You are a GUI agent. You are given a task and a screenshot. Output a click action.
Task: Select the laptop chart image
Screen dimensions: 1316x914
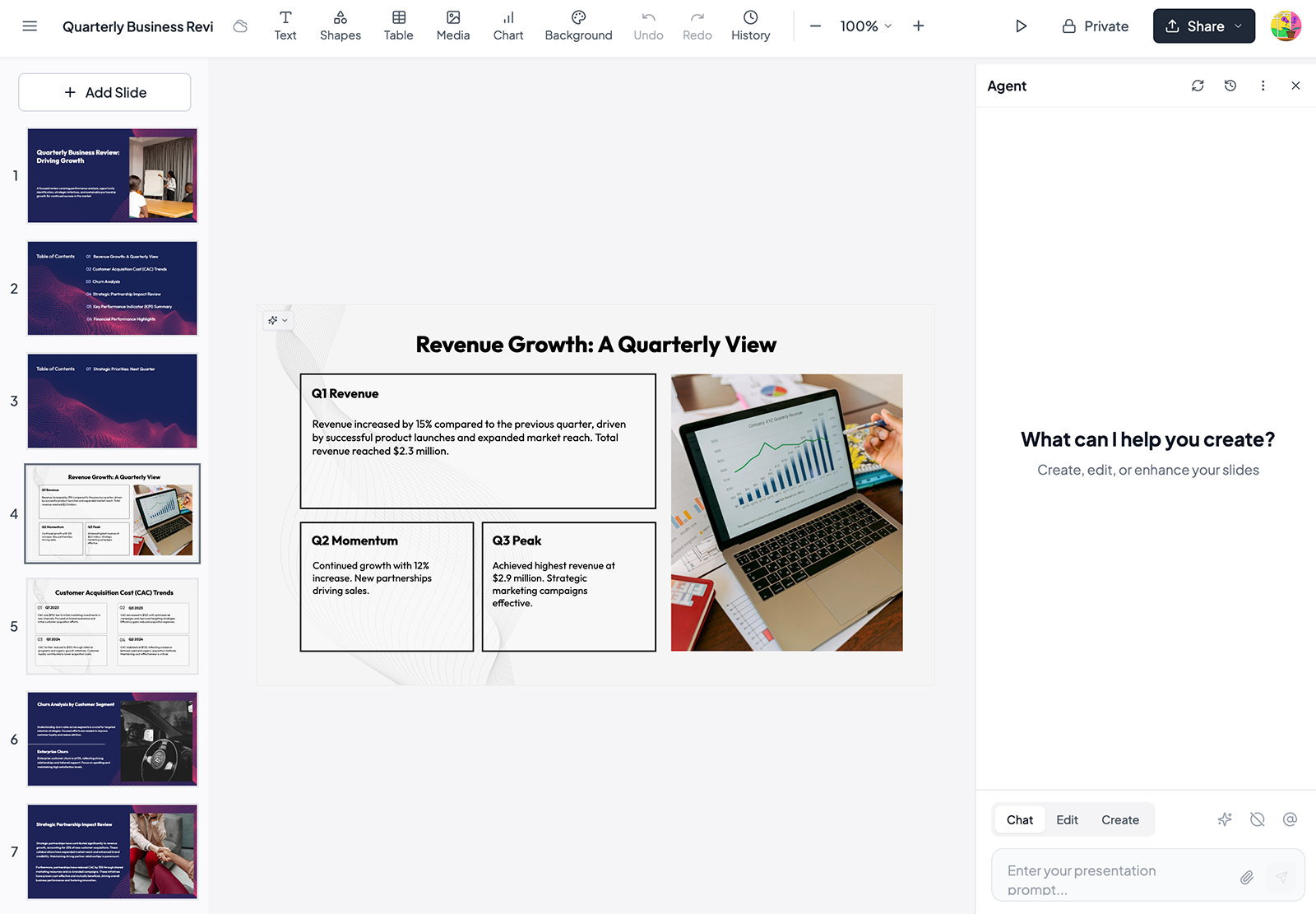[x=787, y=513]
